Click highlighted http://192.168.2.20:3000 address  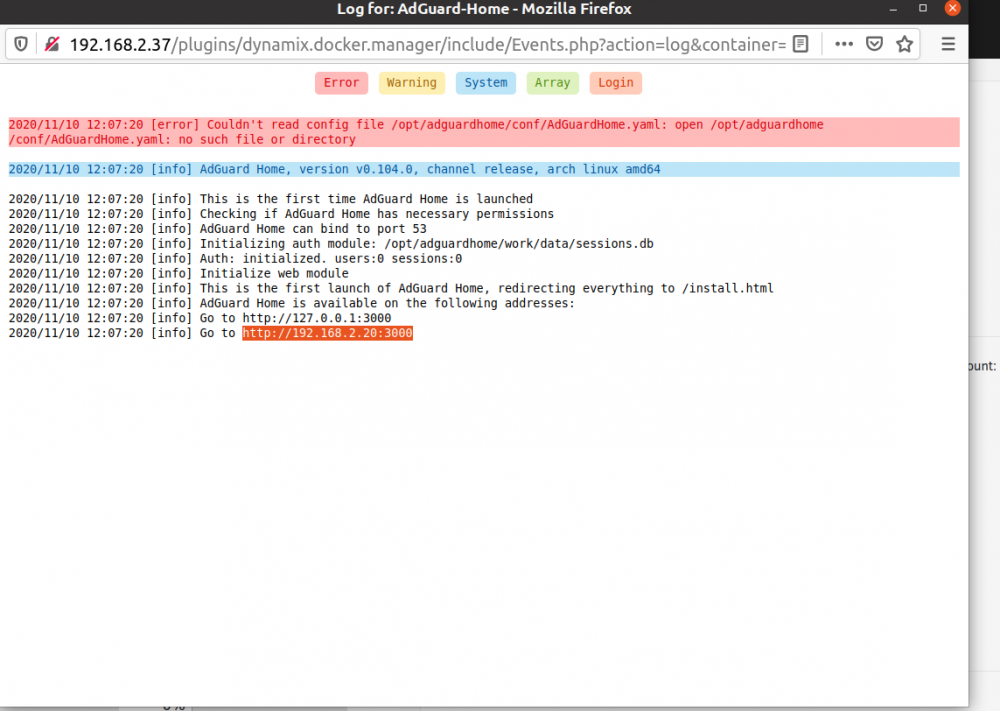click(327, 333)
